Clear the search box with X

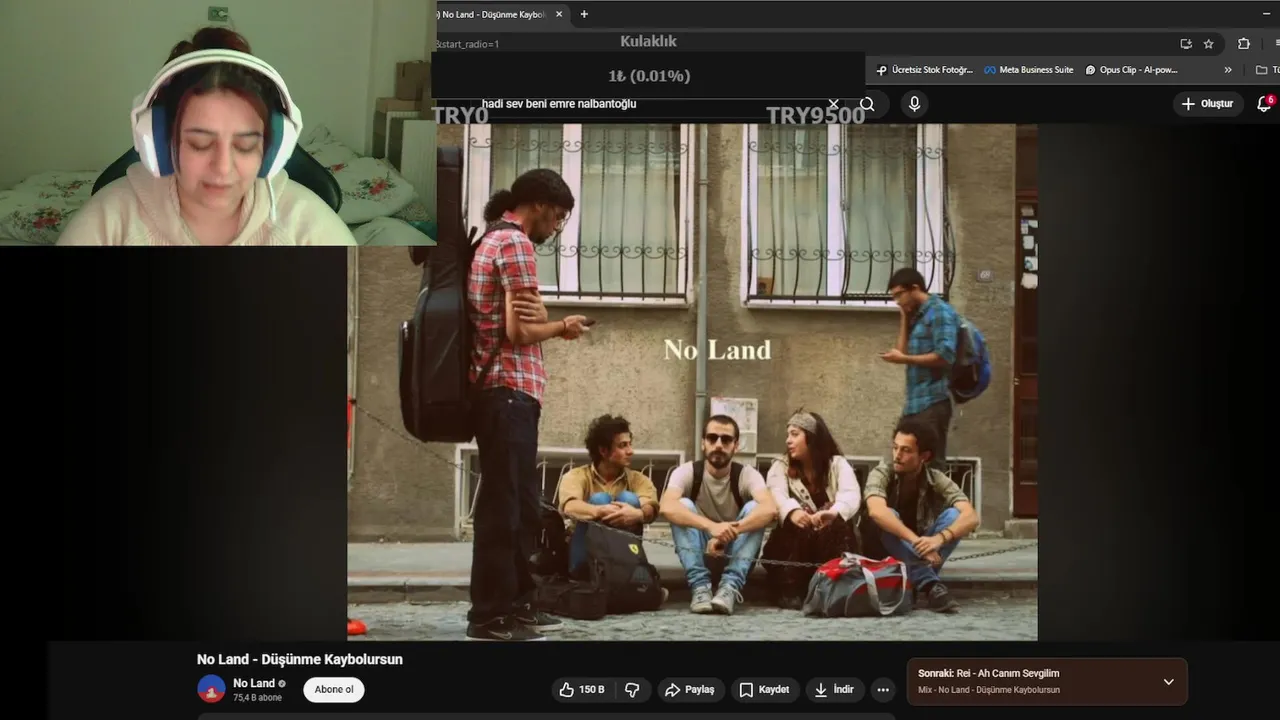click(833, 104)
